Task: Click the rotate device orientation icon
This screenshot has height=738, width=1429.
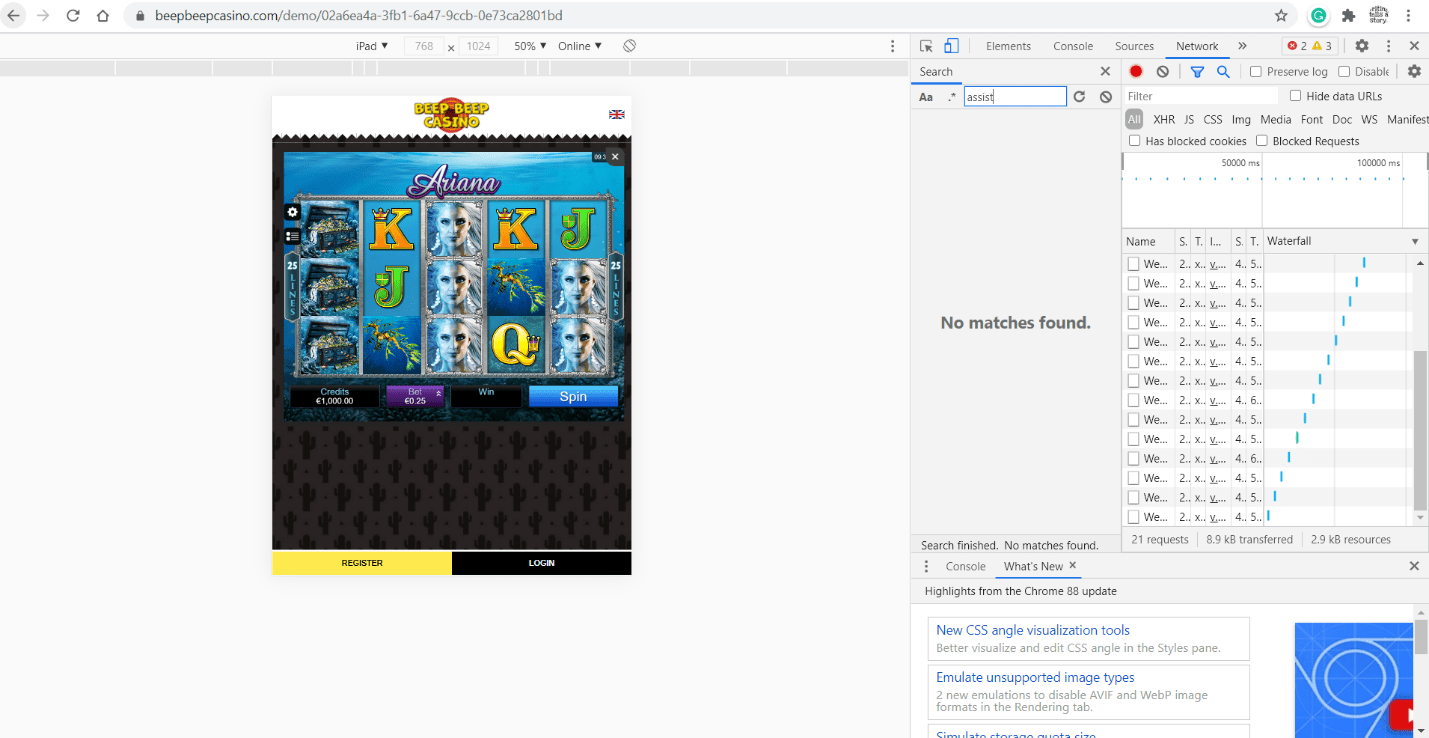Action: (629, 46)
